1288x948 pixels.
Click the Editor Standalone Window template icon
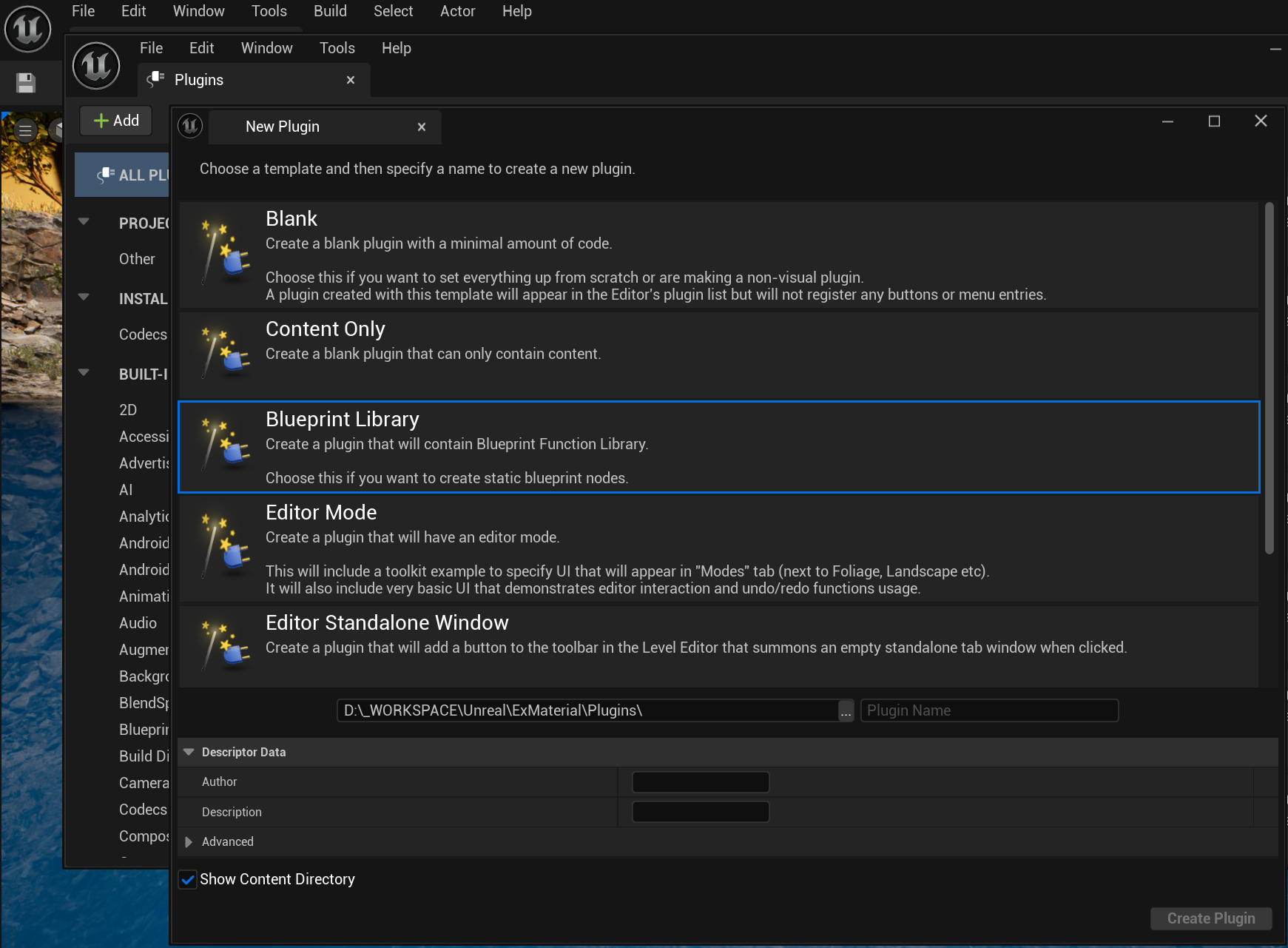225,645
